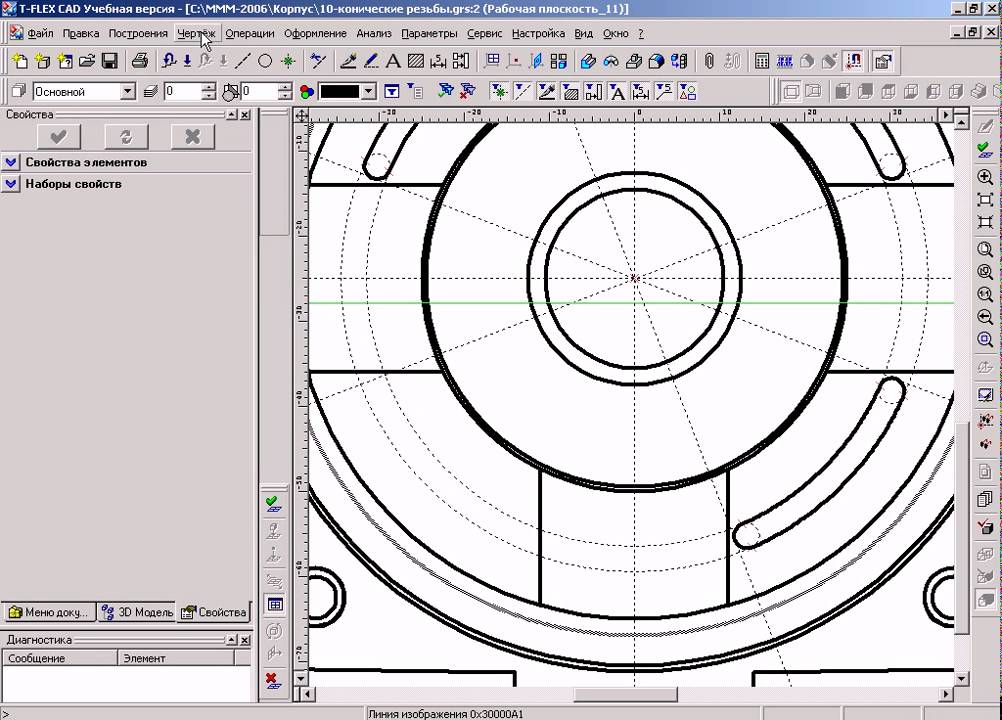Click the open folder icon
Viewport: 1002px width, 720px height.
click(x=87, y=61)
